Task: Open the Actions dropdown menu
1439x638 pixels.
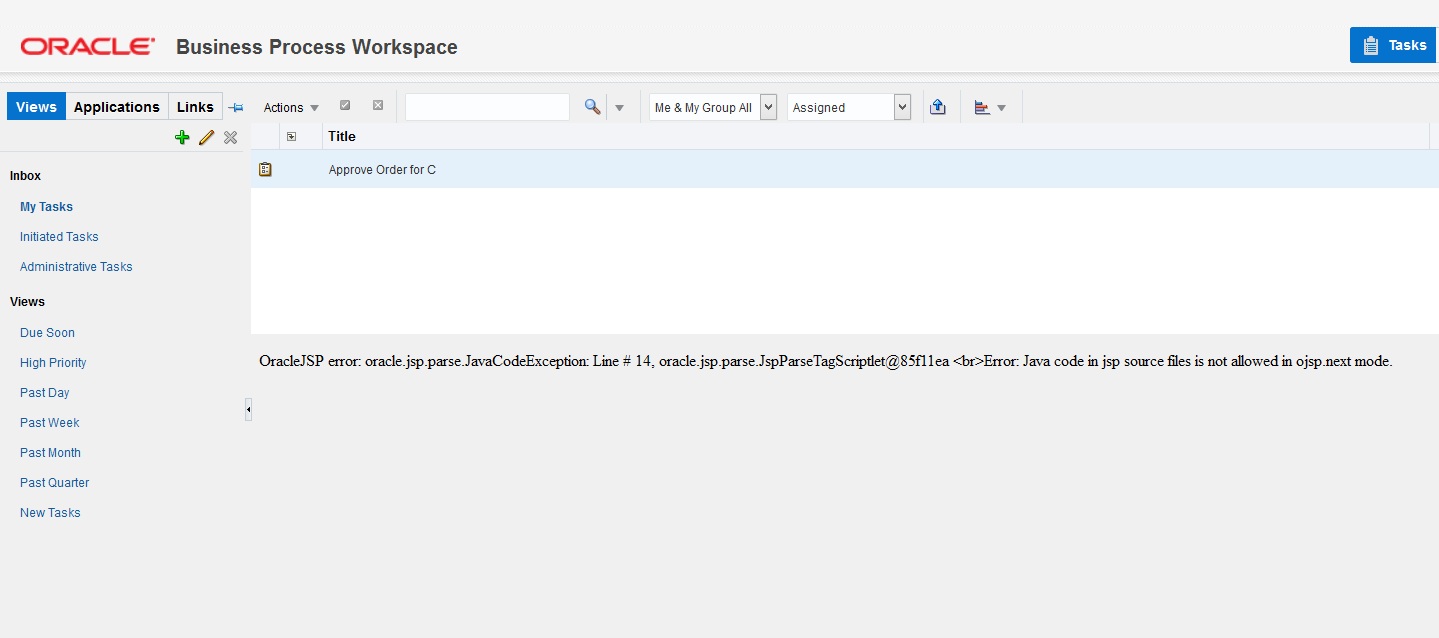Action: click(x=291, y=108)
